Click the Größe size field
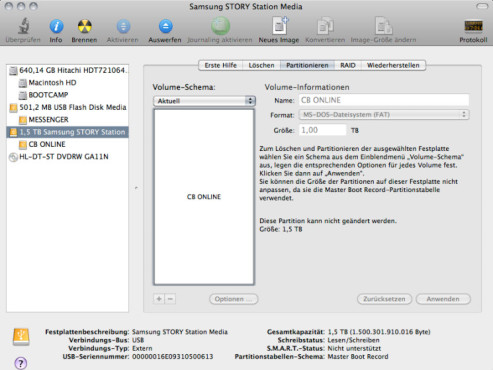Image resolution: width=493 pixels, height=370 pixels. (x=323, y=130)
